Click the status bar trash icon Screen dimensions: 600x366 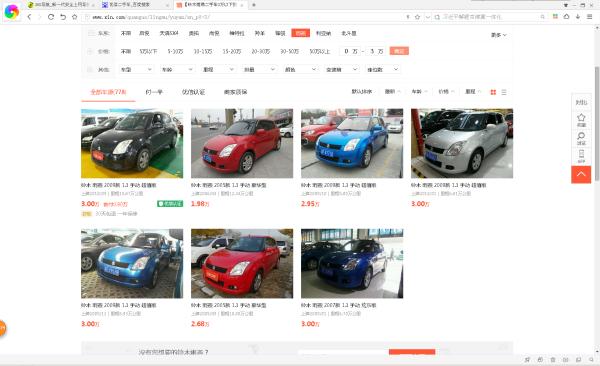(553, 359)
